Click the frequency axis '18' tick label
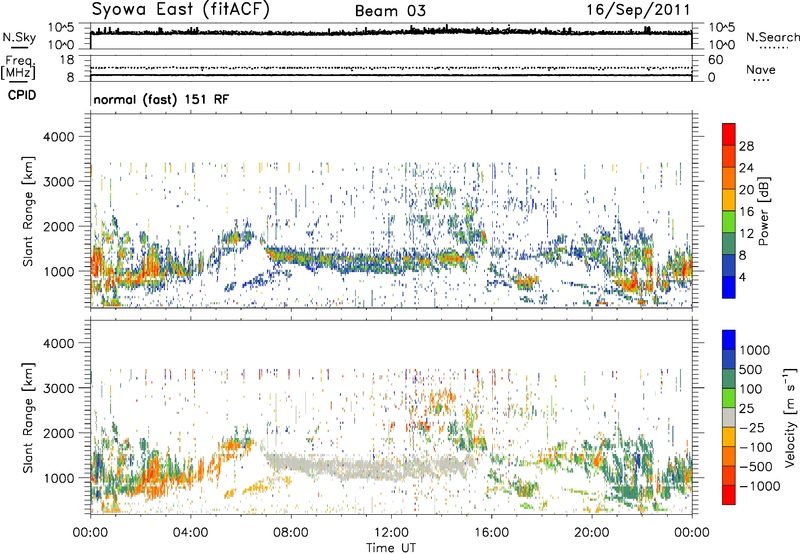This screenshot has height=554, width=800. click(x=67, y=60)
